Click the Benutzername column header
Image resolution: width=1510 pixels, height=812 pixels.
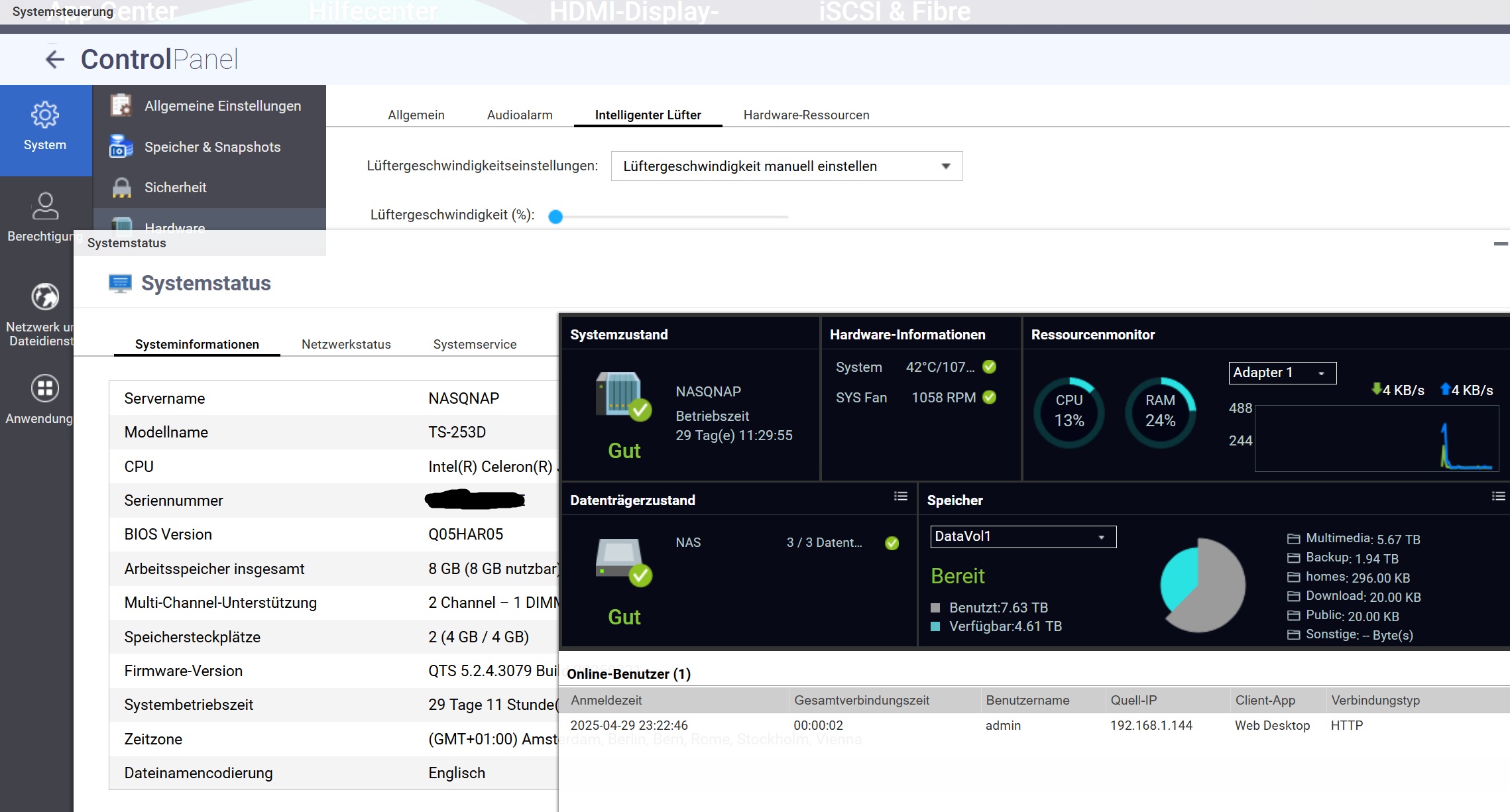pyautogui.click(x=1027, y=701)
